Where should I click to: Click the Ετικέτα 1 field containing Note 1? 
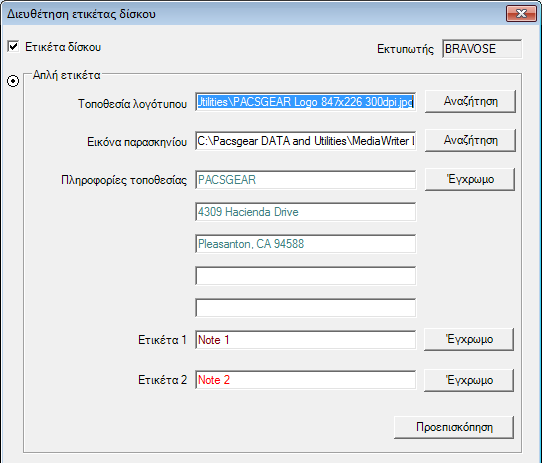tap(306, 340)
